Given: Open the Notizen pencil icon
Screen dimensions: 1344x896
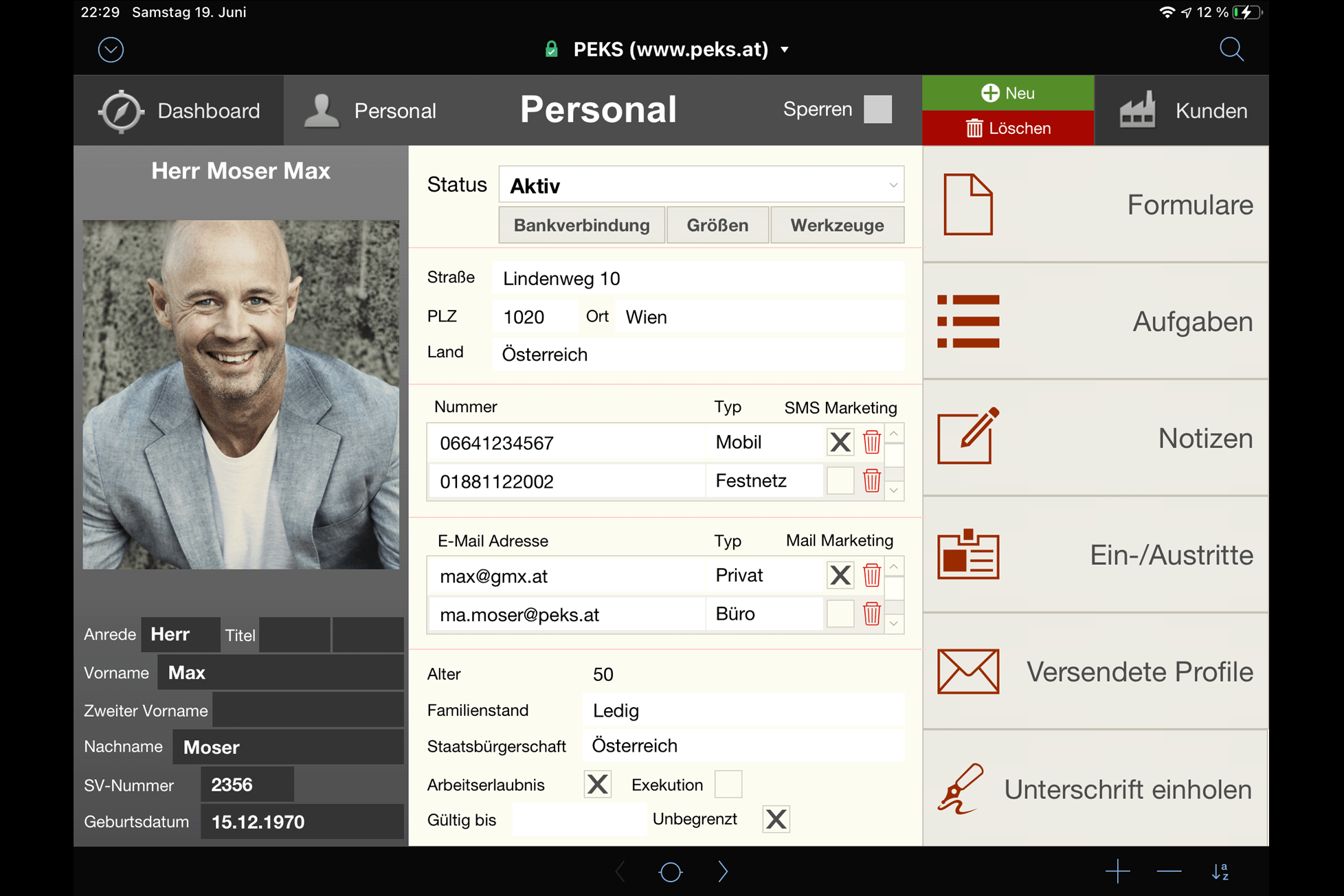Looking at the screenshot, I should point(967,437).
